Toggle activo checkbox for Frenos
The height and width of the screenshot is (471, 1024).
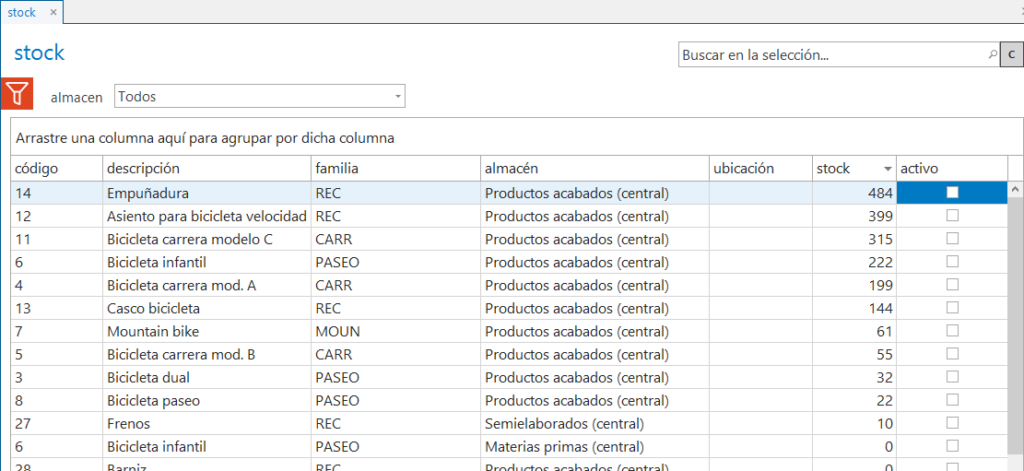point(953,423)
